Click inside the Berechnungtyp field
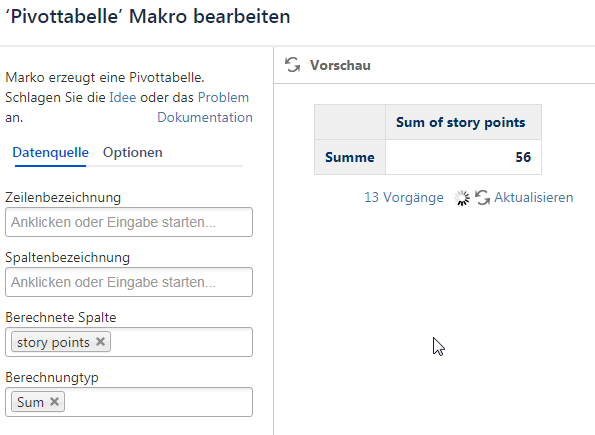This screenshot has height=435, width=595. [x=157, y=402]
